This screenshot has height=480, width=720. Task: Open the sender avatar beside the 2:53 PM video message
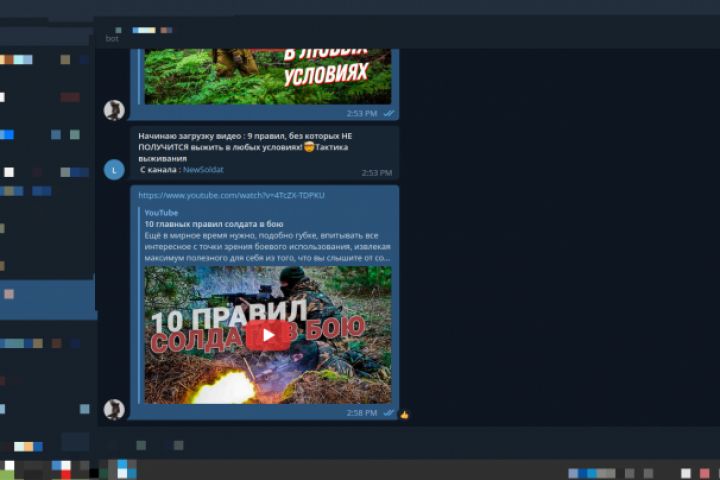pyautogui.click(x=114, y=110)
